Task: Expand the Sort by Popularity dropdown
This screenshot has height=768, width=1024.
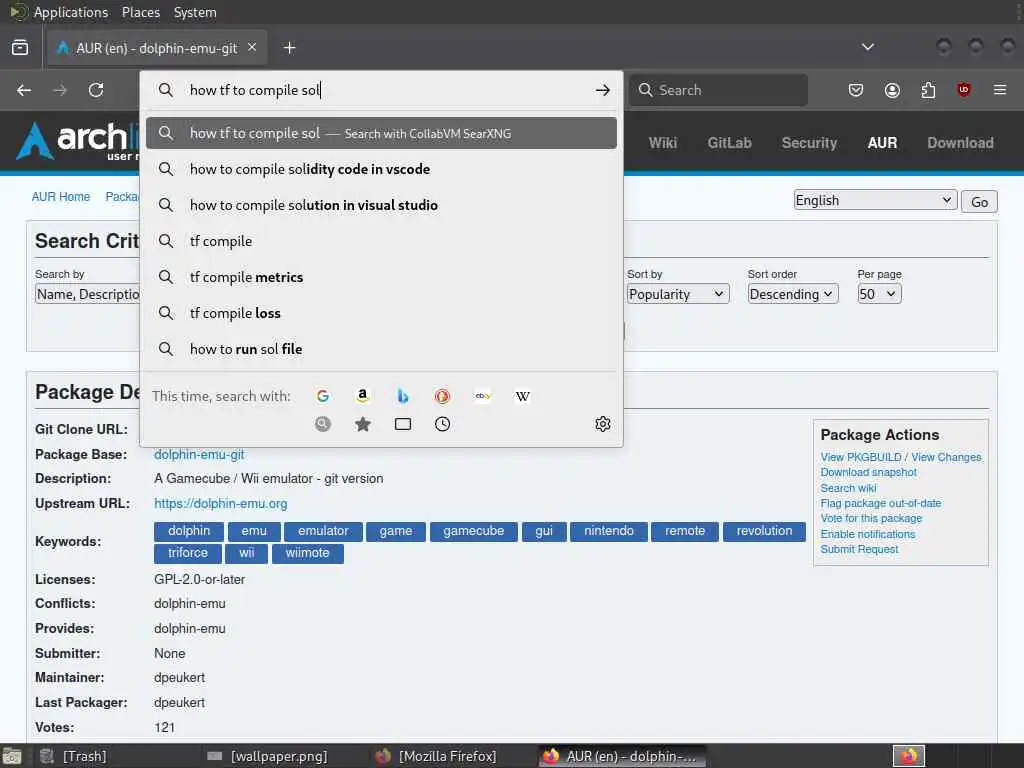Action: tap(678, 294)
